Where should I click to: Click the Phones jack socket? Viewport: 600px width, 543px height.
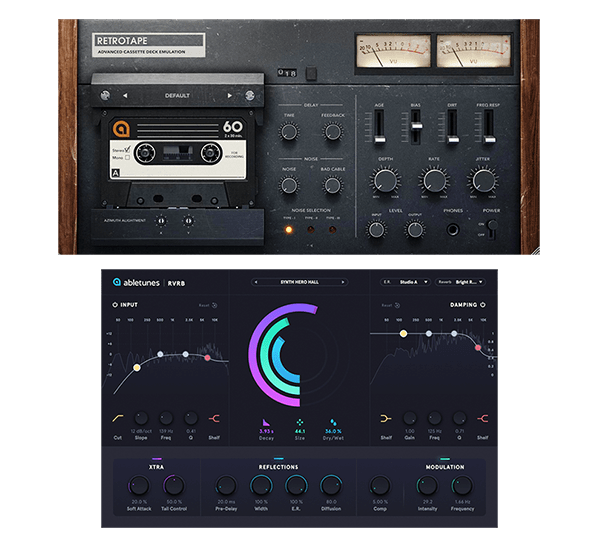[453, 230]
